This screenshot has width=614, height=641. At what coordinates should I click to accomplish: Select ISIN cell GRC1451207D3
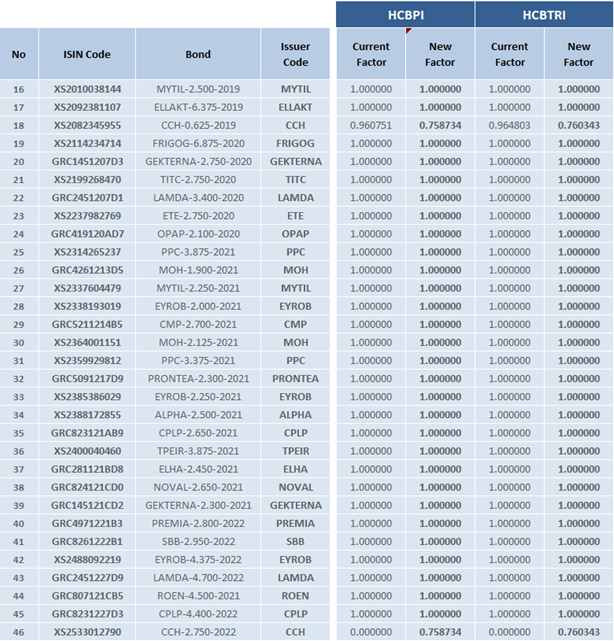pyautogui.click(x=87, y=161)
